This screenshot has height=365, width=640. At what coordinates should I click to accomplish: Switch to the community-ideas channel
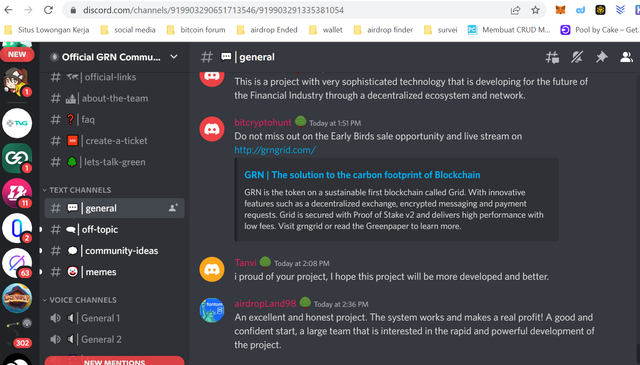(x=114, y=251)
